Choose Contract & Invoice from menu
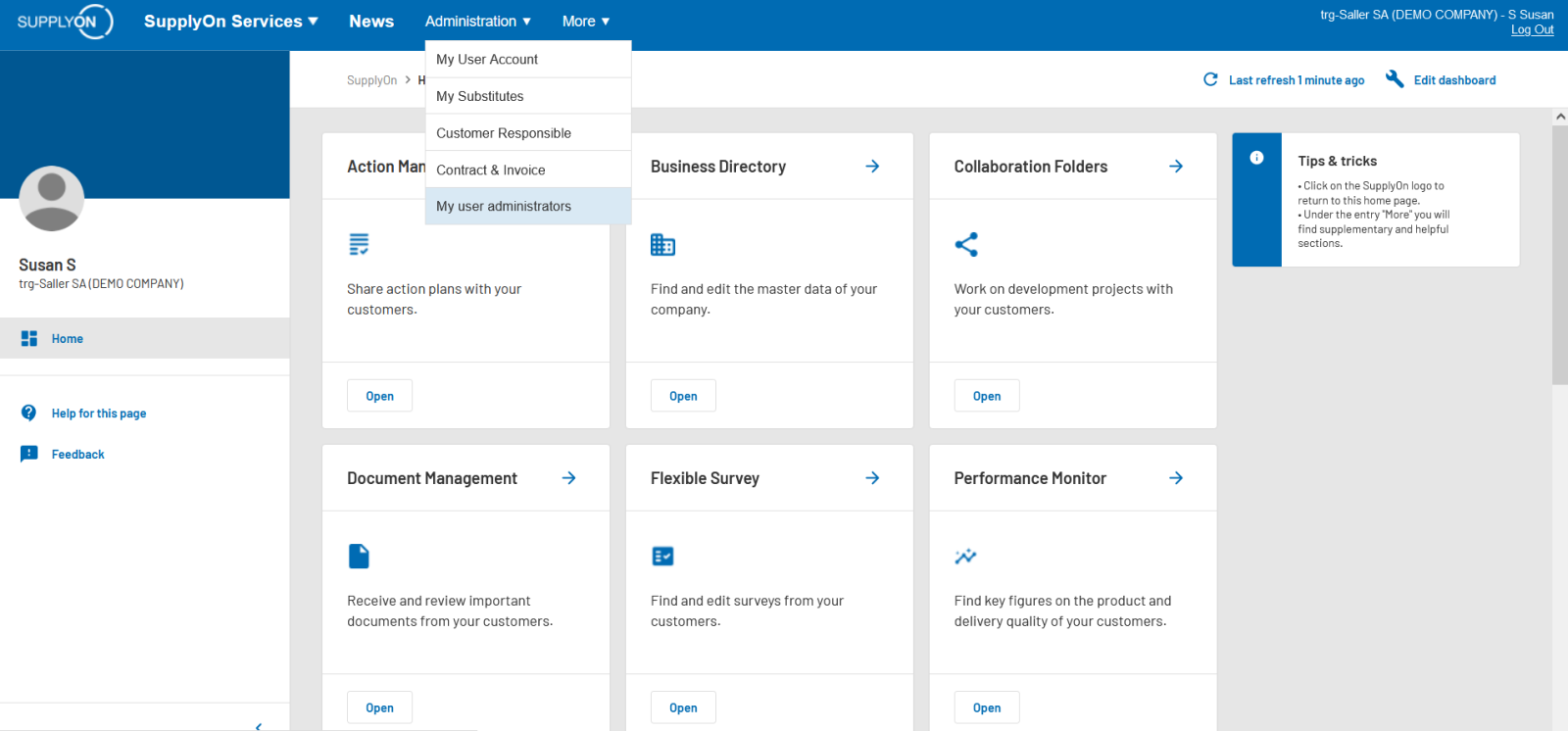 491,170
